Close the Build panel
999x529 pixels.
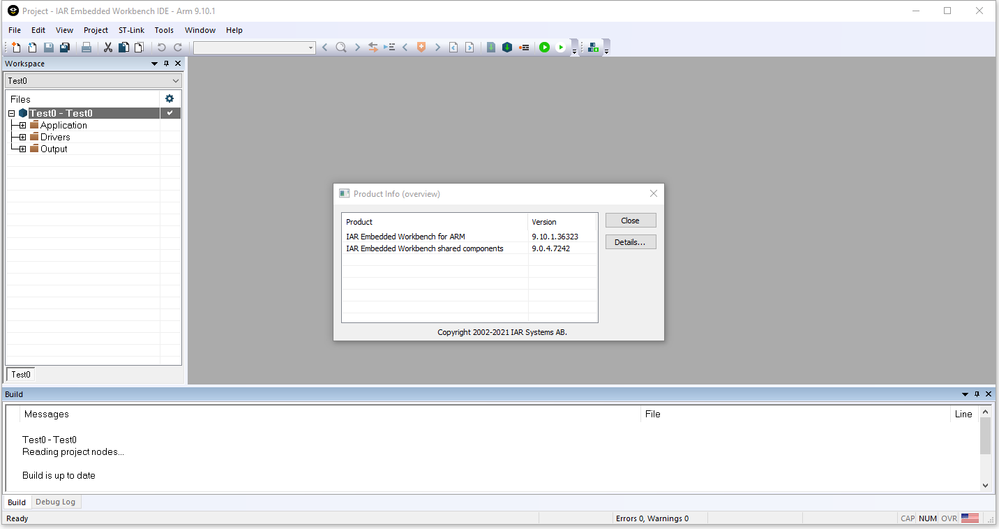click(x=988, y=395)
